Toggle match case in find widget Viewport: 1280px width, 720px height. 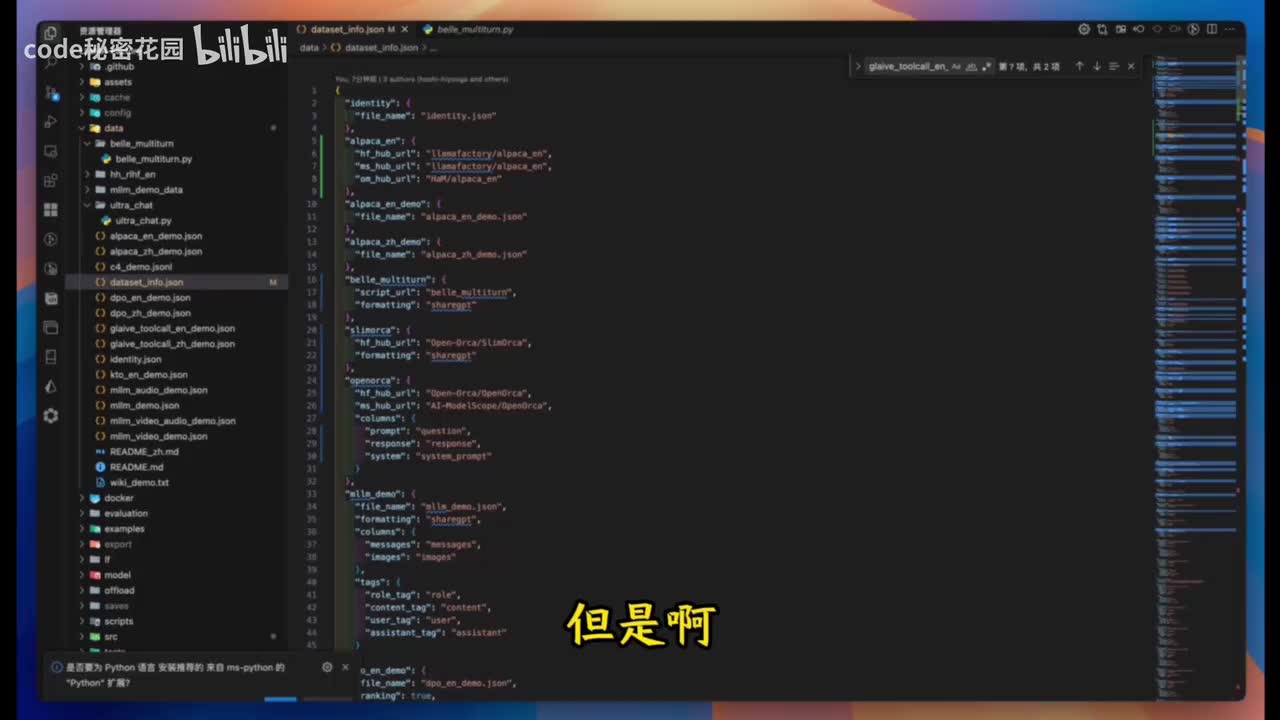(x=956, y=66)
